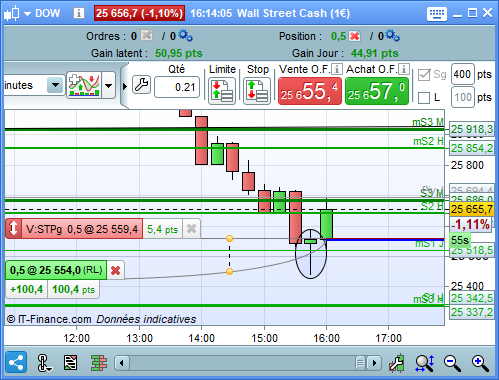Click the upper orange handle on dashed line
499x380 pixels.
click(x=229, y=238)
